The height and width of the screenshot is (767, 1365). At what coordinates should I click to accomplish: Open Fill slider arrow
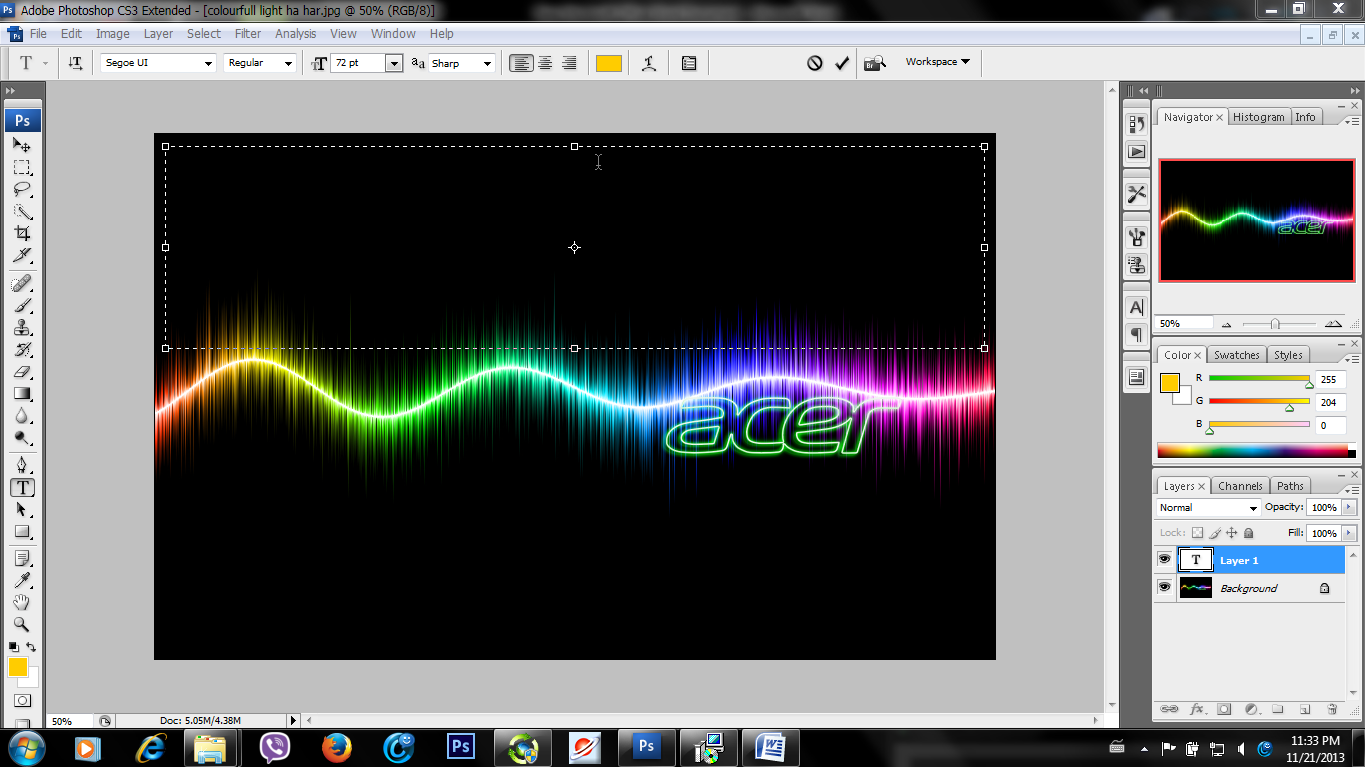tap(1349, 534)
